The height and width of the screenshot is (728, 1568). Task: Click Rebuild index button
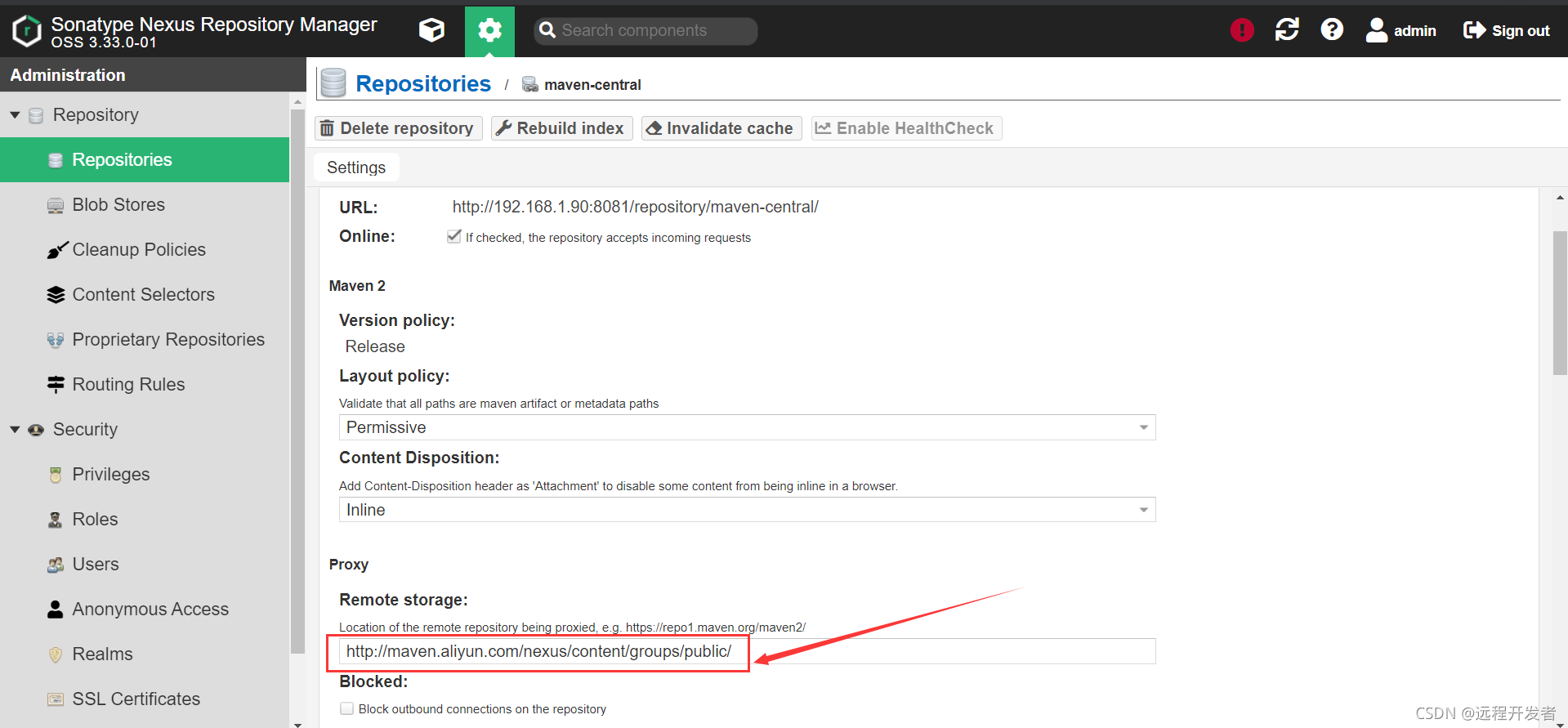click(x=561, y=128)
